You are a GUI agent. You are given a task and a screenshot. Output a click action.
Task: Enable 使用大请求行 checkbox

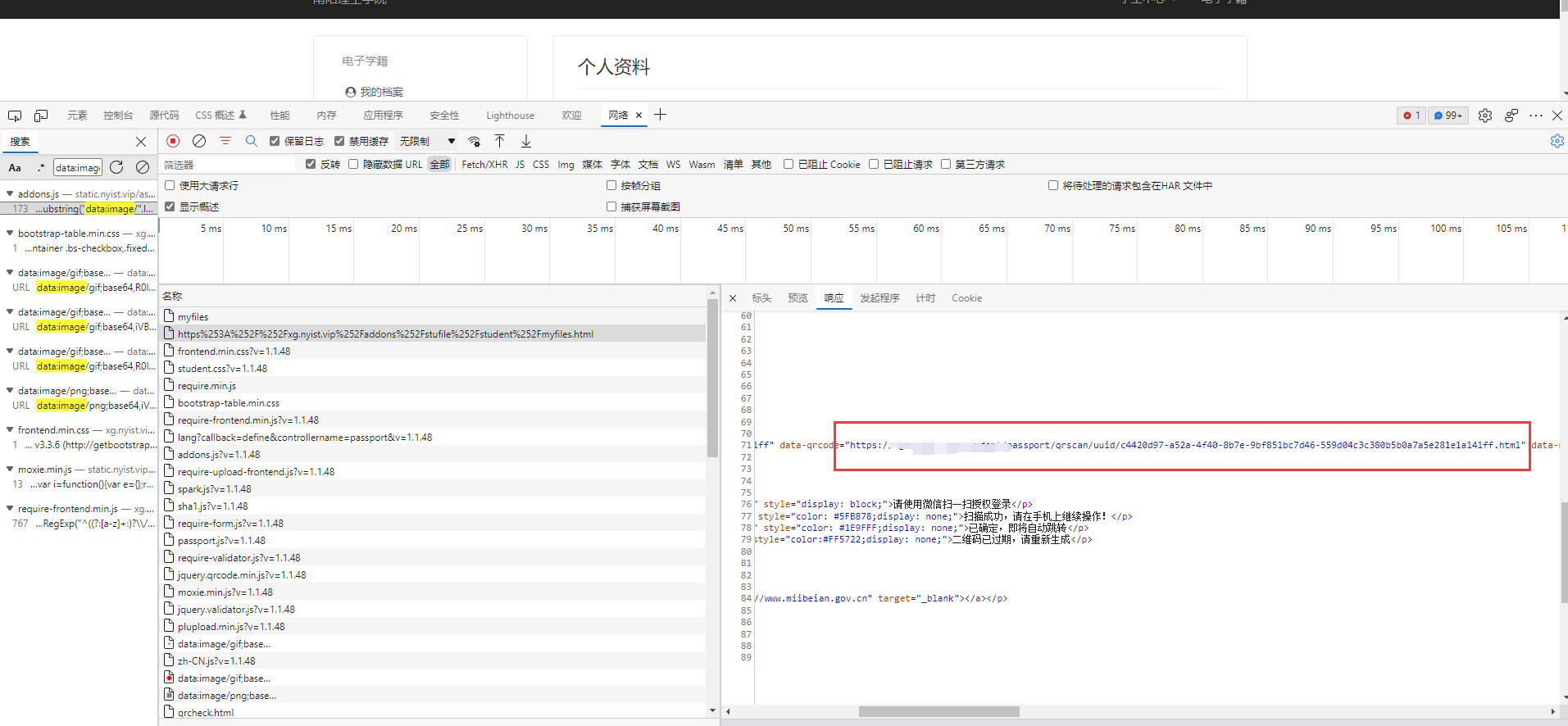pos(170,185)
